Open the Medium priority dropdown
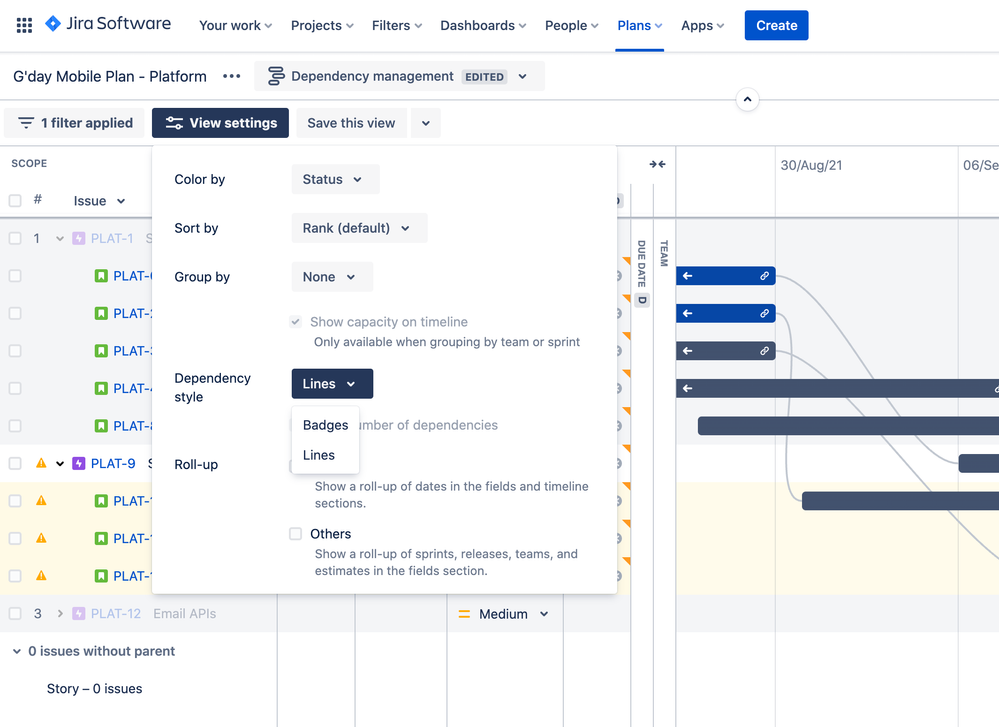The image size is (999, 727). [x=544, y=614]
